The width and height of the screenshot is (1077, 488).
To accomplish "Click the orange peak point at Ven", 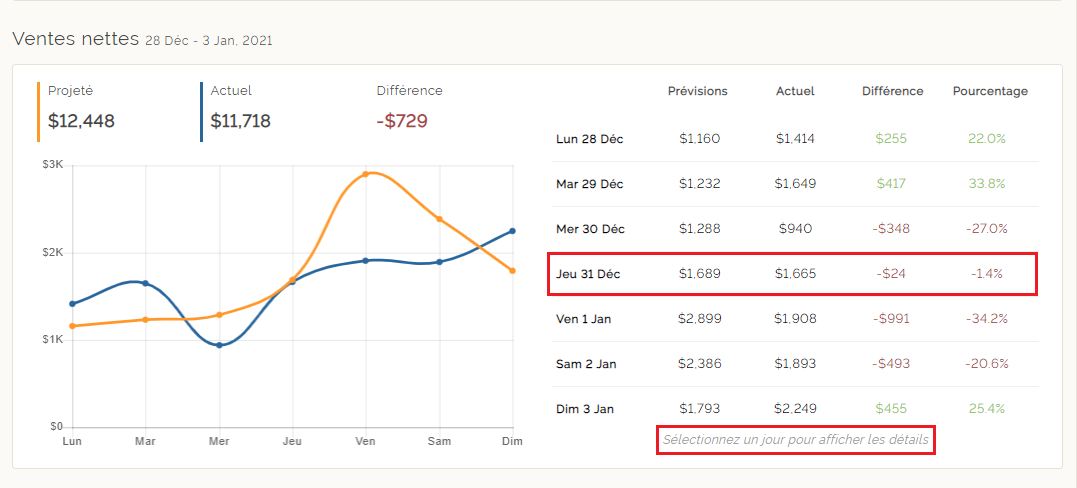I will 366,173.
